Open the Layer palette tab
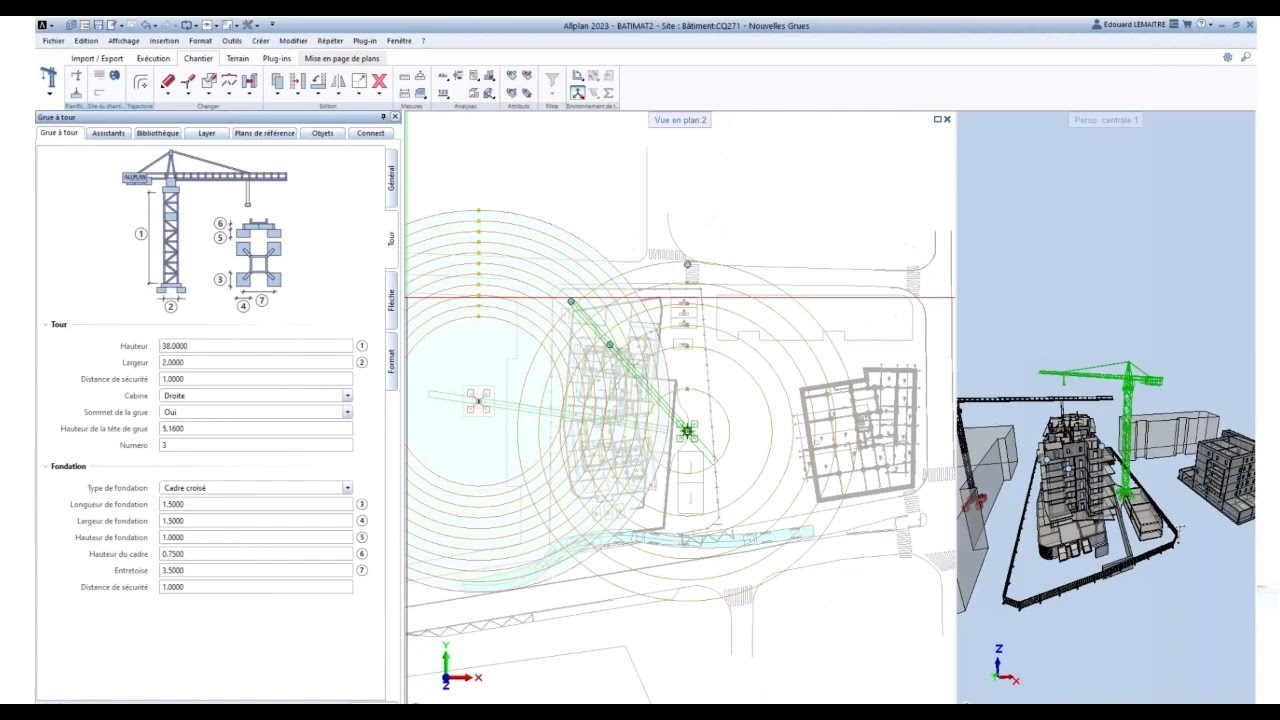This screenshot has height=720, width=1280. point(207,133)
